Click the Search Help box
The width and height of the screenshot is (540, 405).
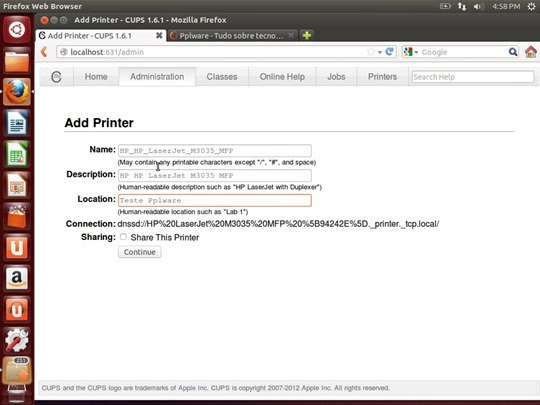[x=472, y=77]
